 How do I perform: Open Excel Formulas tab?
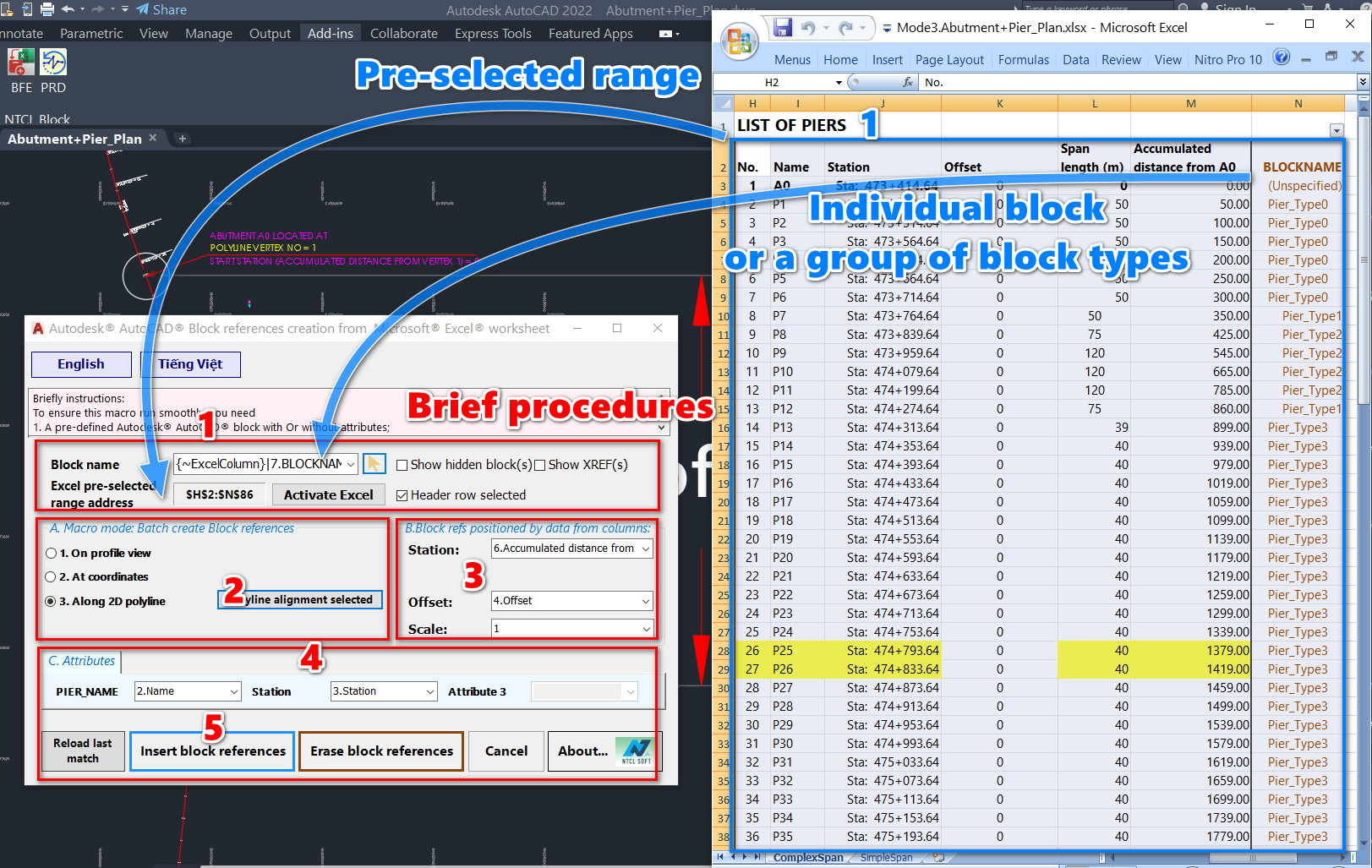1023,59
